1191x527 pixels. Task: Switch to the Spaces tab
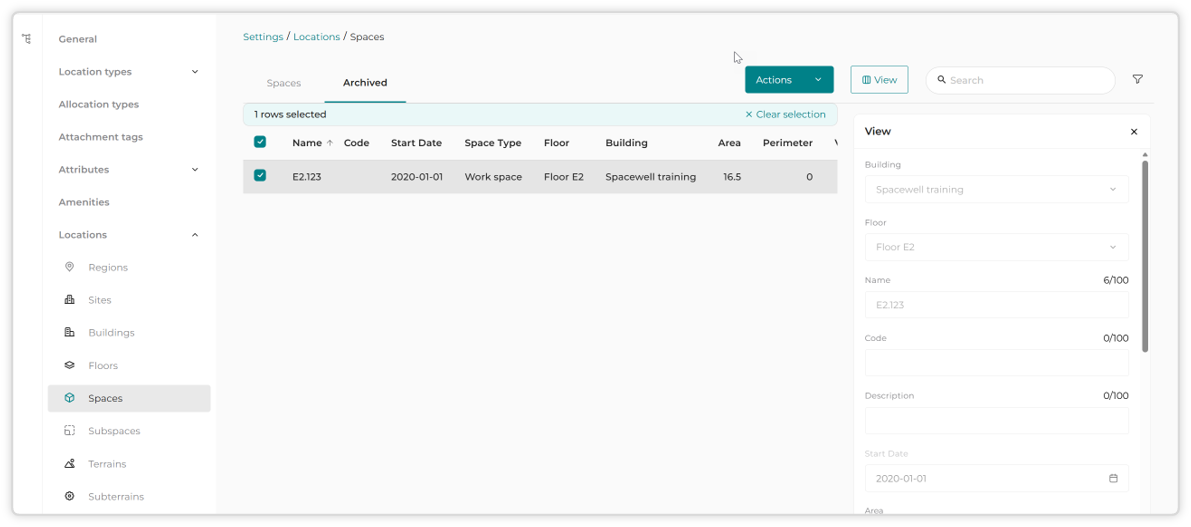coord(284,83)
